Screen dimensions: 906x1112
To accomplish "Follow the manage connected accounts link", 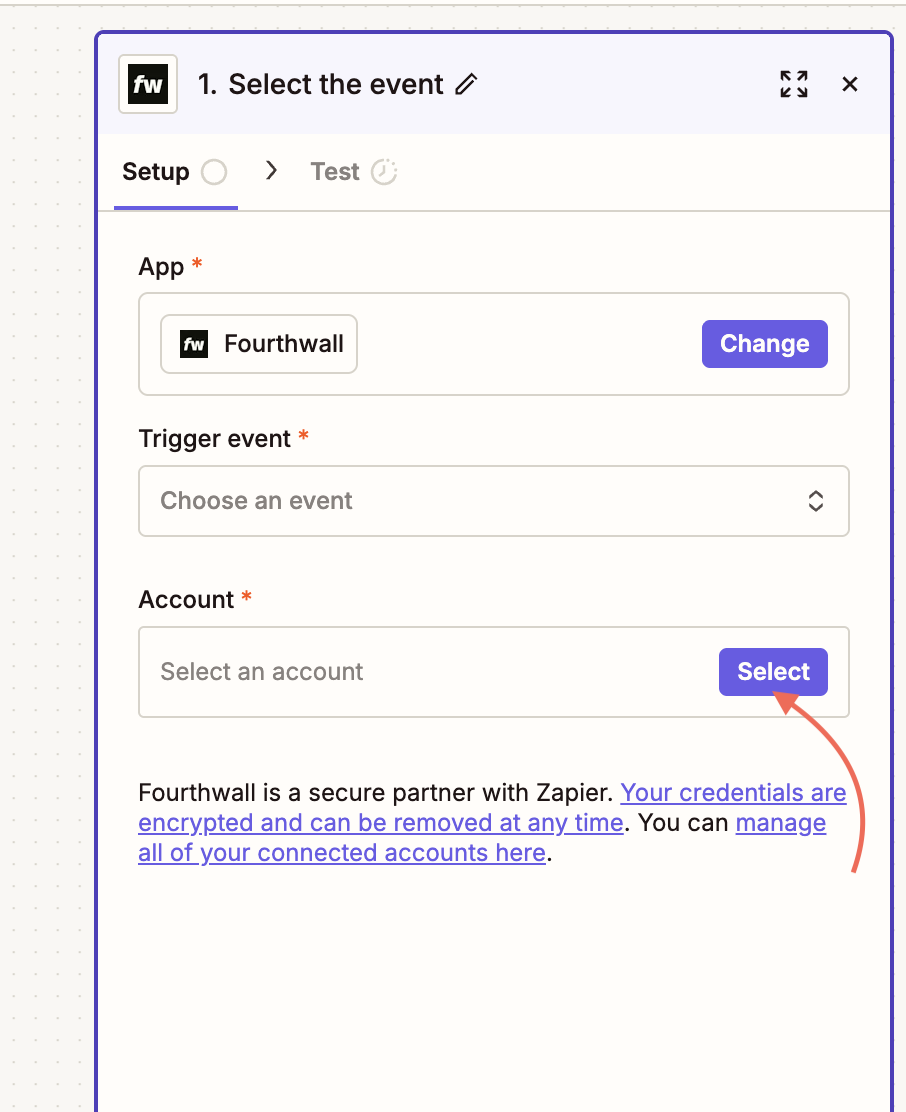I will [x=780, y=824].
